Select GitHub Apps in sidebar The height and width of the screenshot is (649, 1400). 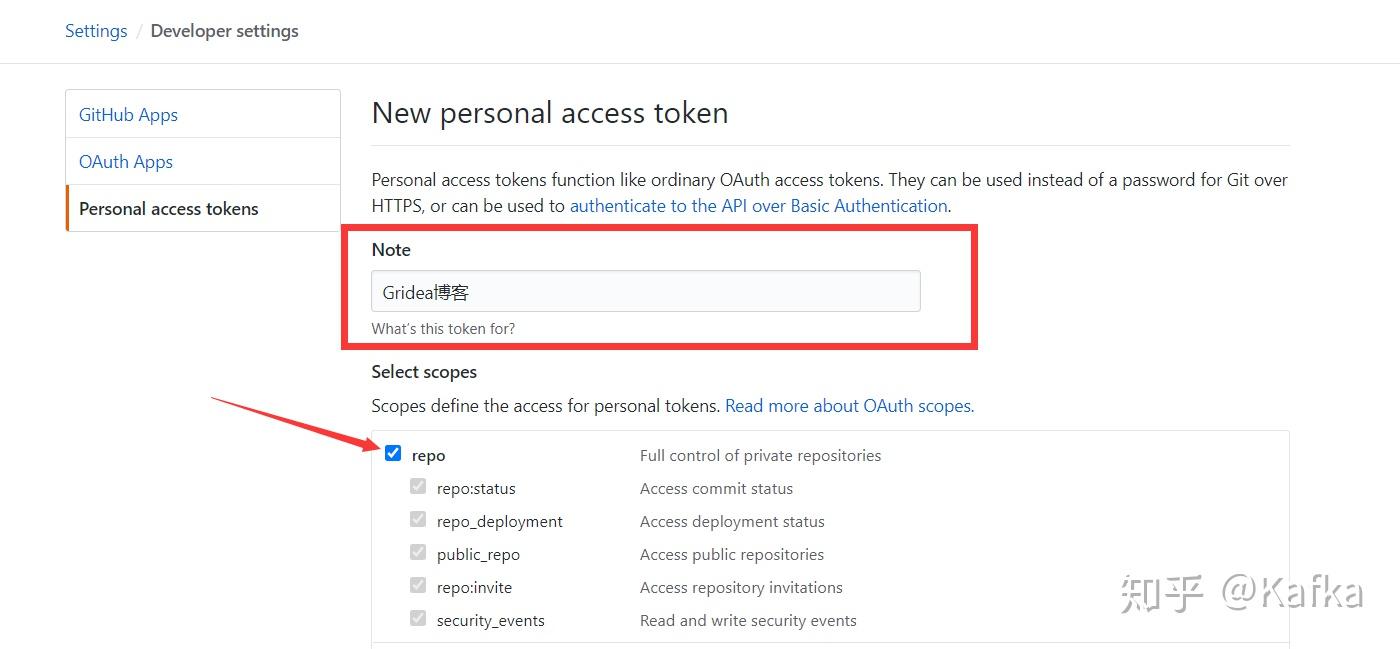[x=128, y=114]
